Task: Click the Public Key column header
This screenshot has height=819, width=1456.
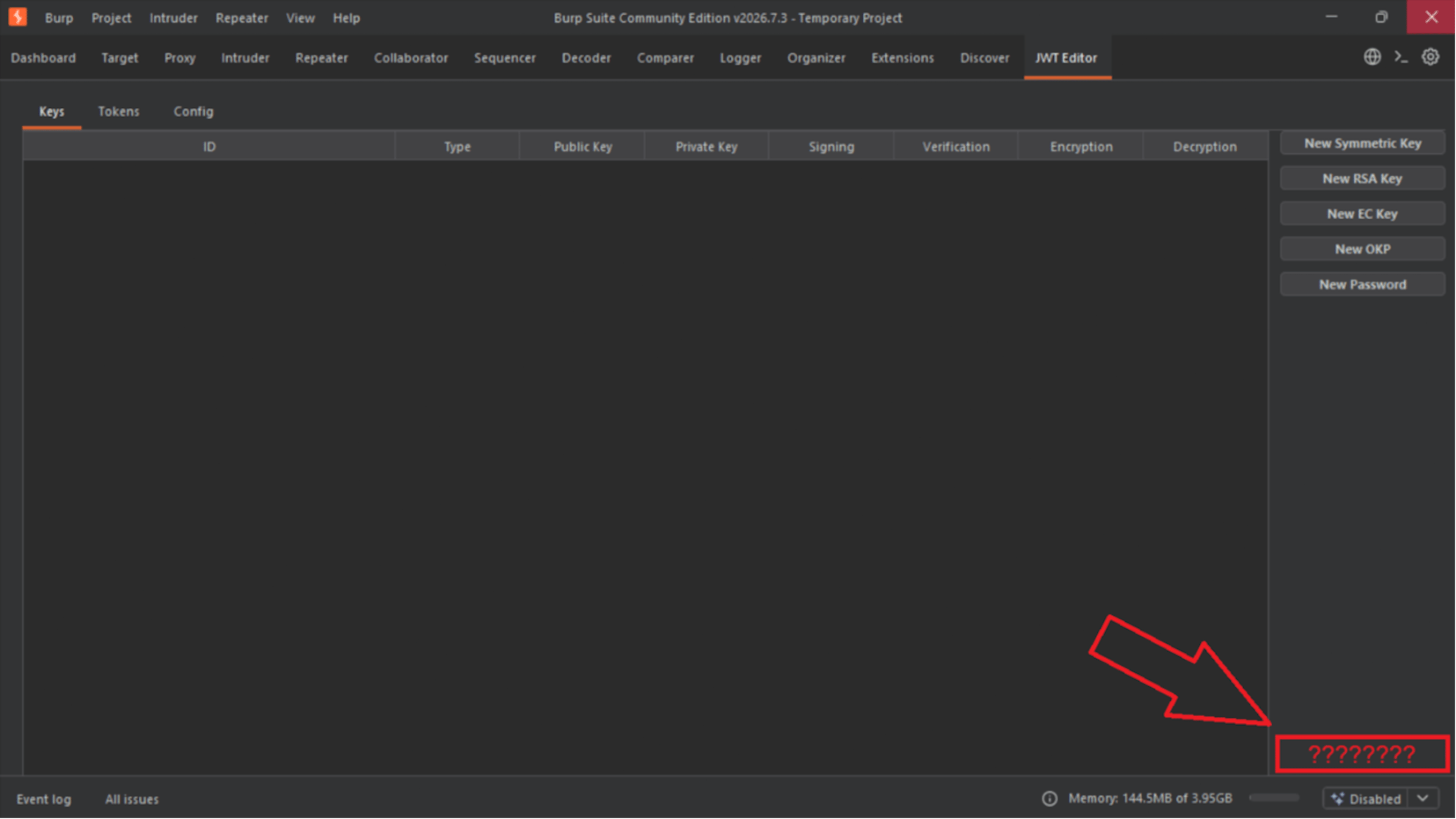Action: 582,146
